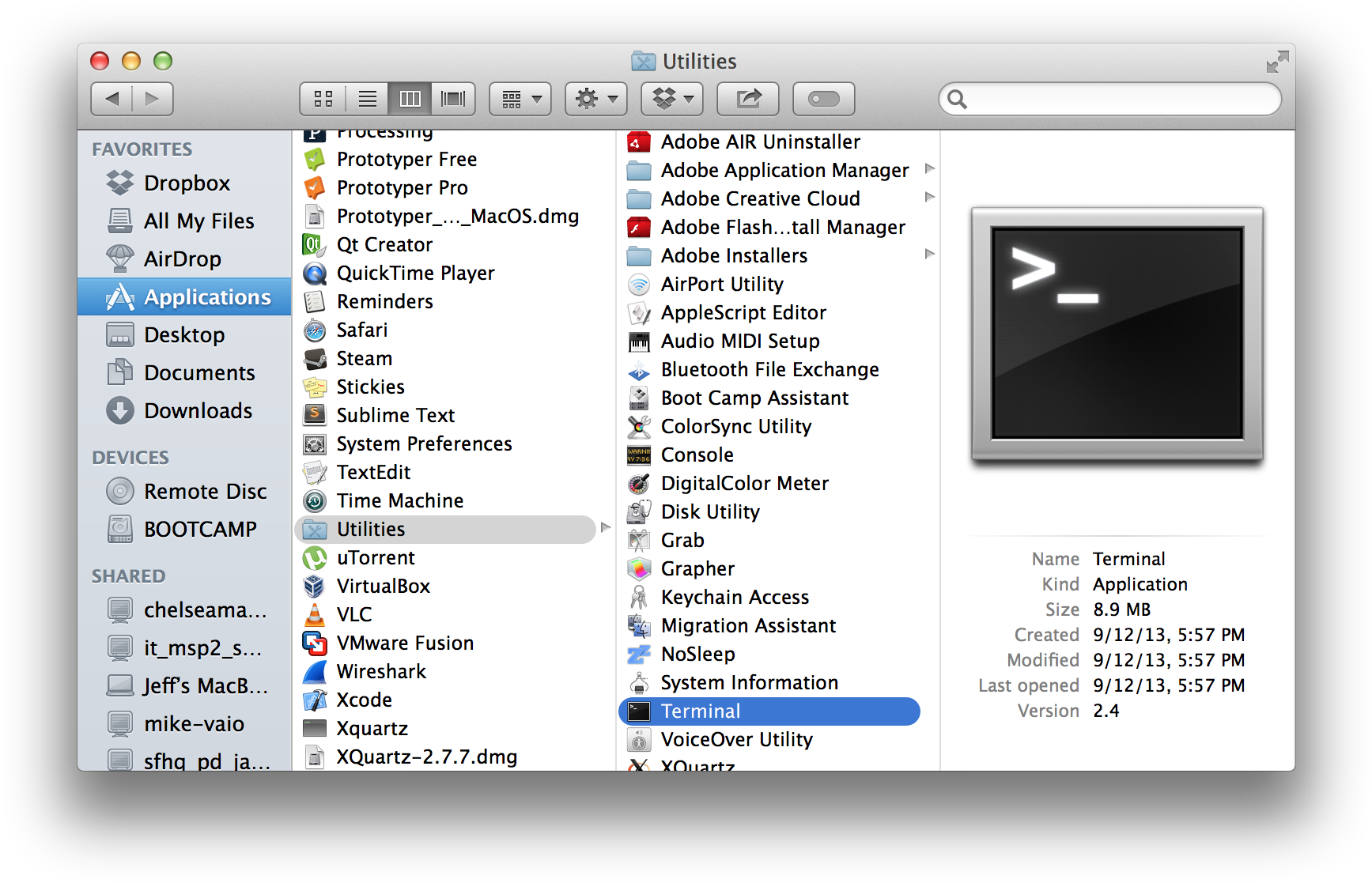Screen dimensions: 1372x883
Task: Go back with the left arrow
Action: 111,99
